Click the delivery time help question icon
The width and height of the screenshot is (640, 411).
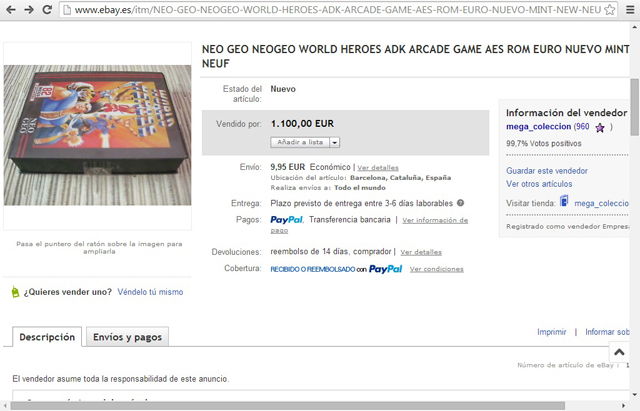click(460, 203)
